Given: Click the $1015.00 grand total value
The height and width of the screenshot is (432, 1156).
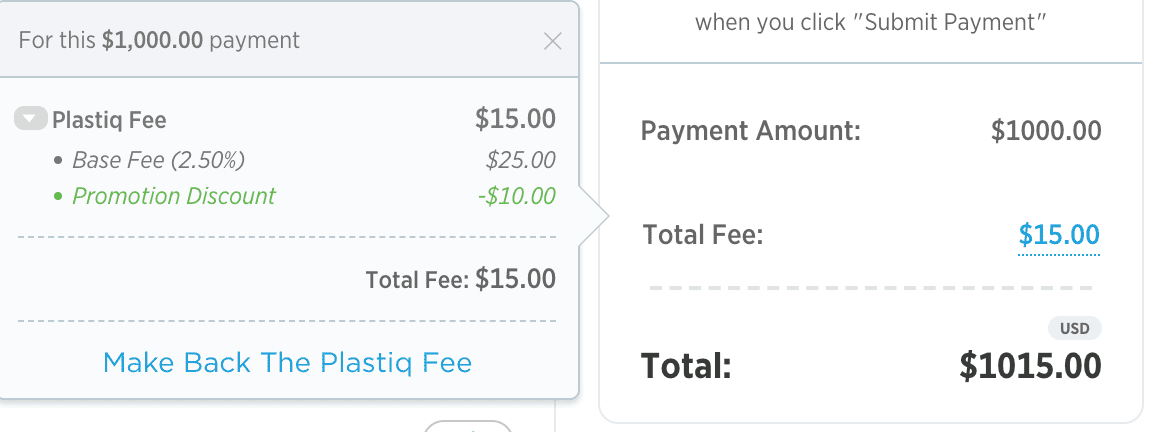Looking at the screenshot, I should 1030,366.
